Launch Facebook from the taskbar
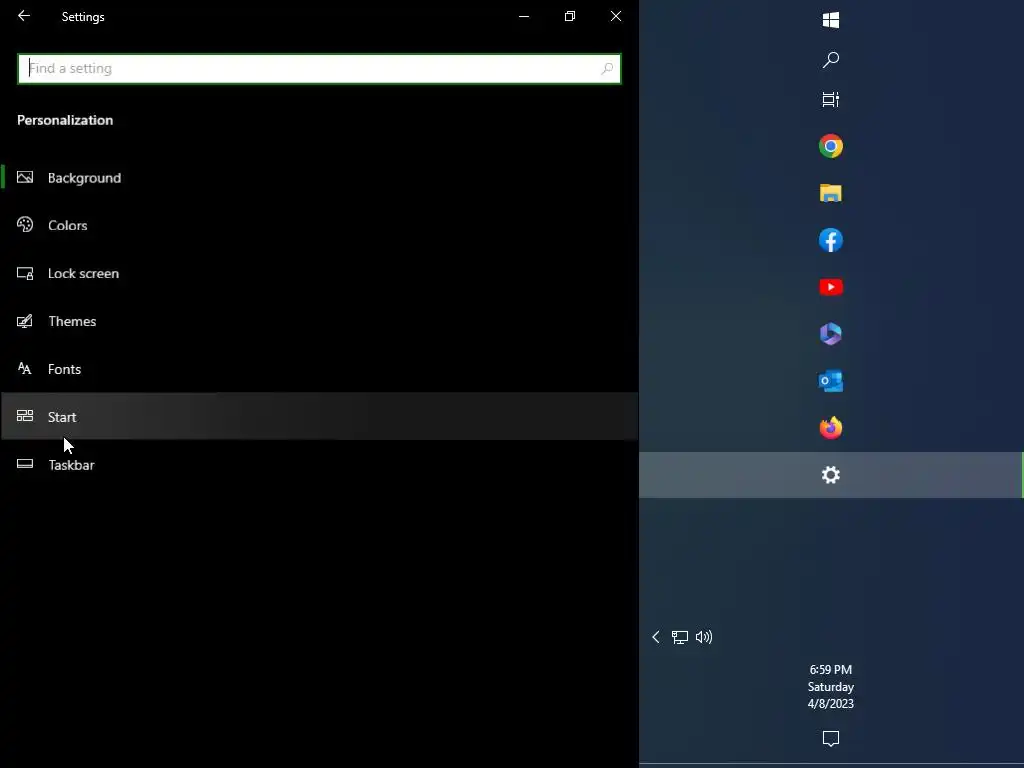The width and height of the screenshot is (1024, 768). (x=831, y=240)
